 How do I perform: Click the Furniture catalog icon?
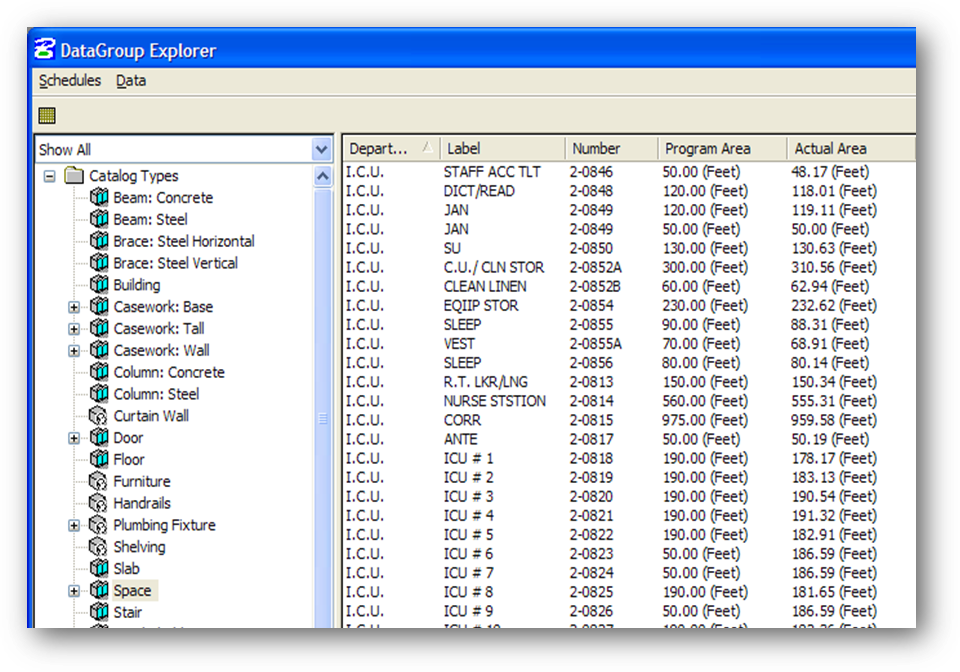99,481
